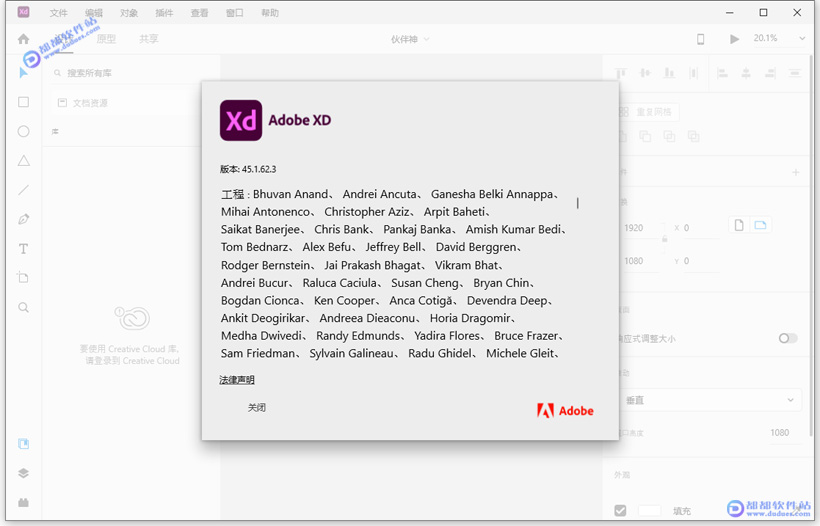The height and width of the screenshot is (526, 820).
Task: Click the 搜索所有库 search field
Action: (x=126, y=73)
